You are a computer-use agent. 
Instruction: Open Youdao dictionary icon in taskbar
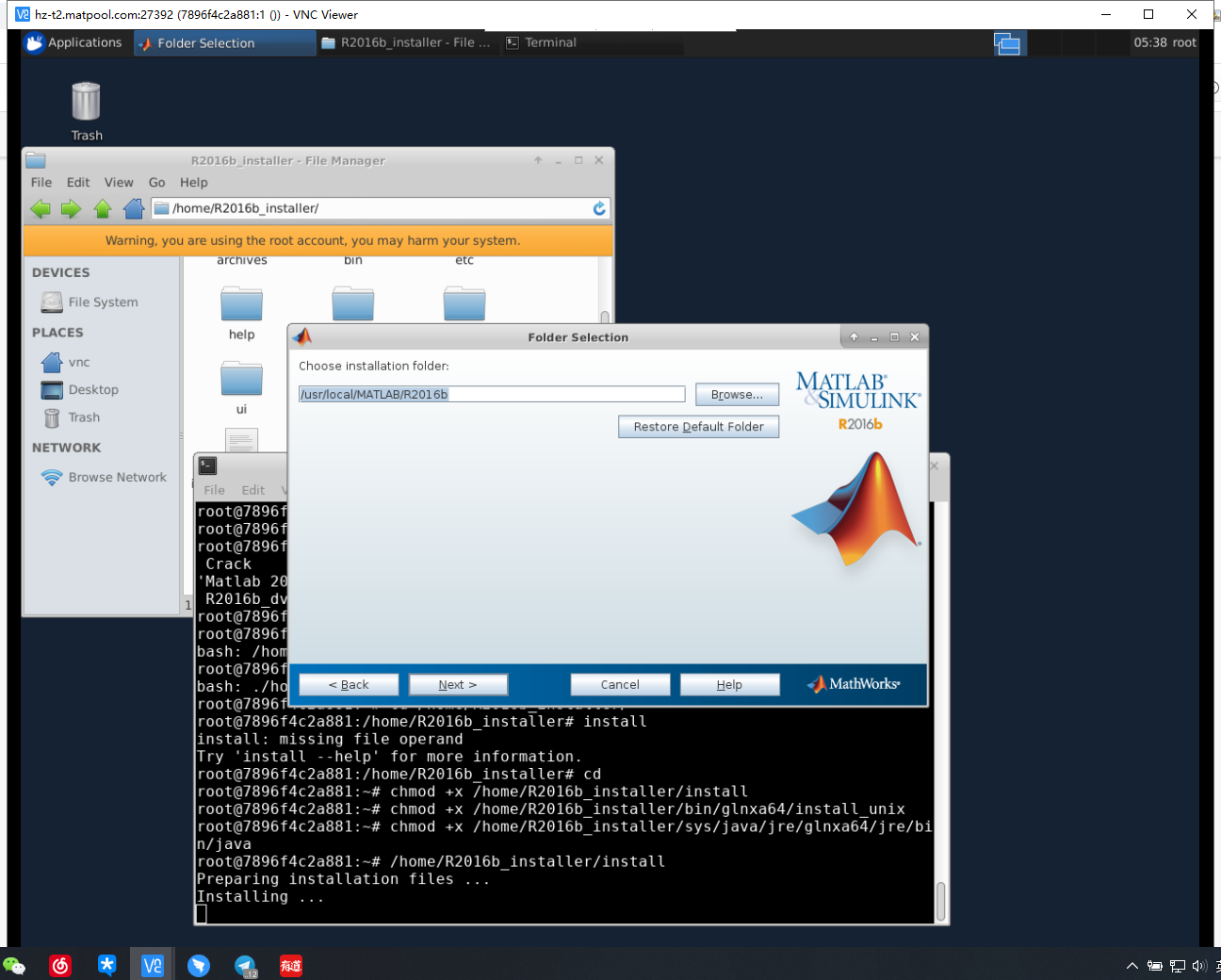coord(291,965)
